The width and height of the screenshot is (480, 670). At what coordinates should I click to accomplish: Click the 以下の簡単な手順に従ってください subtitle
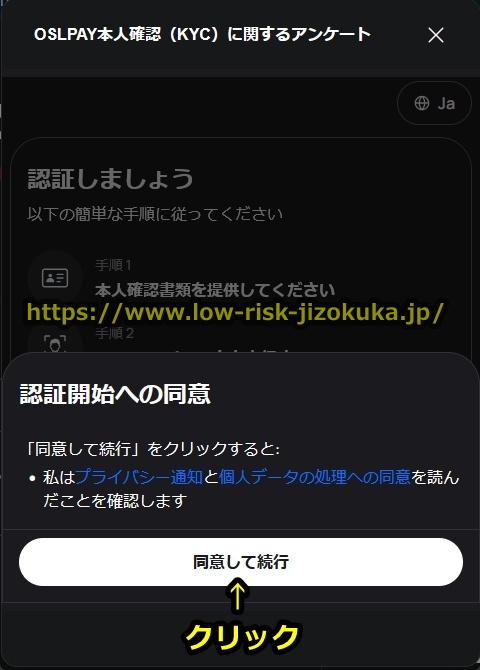click(x=155, y=214)
